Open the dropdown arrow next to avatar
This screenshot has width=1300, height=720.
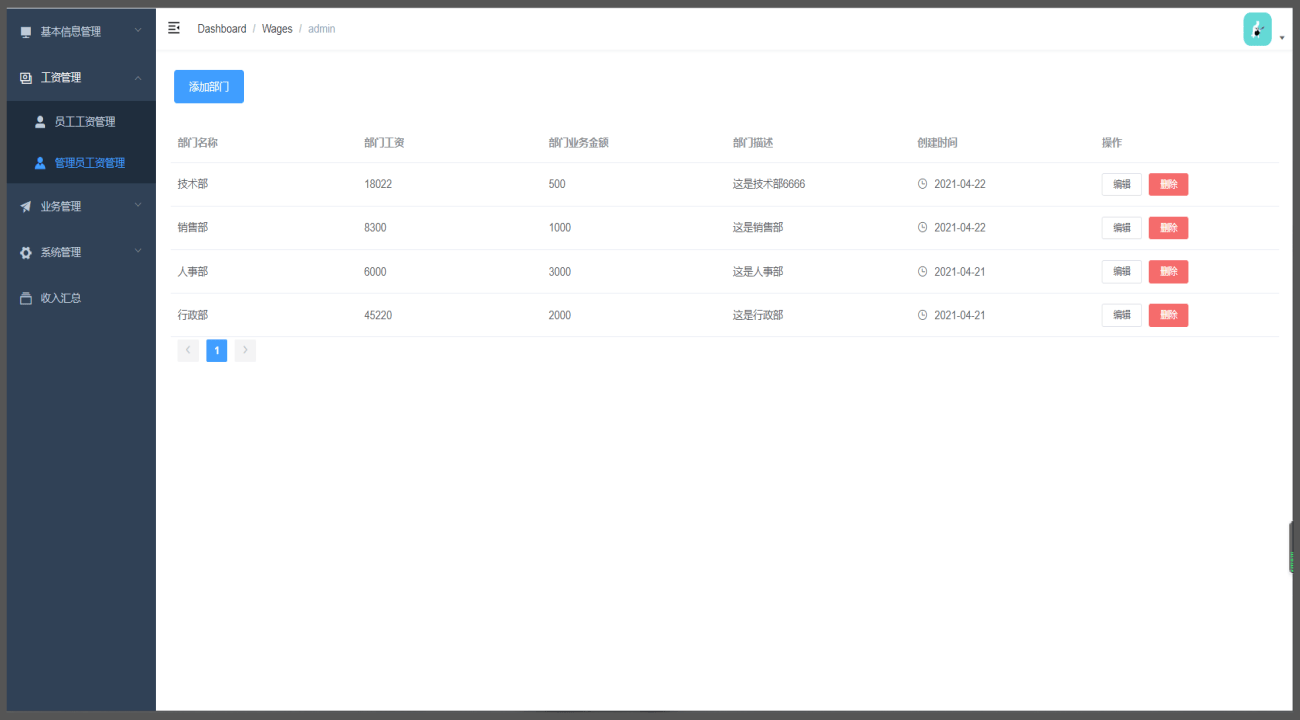(1281, 35)
